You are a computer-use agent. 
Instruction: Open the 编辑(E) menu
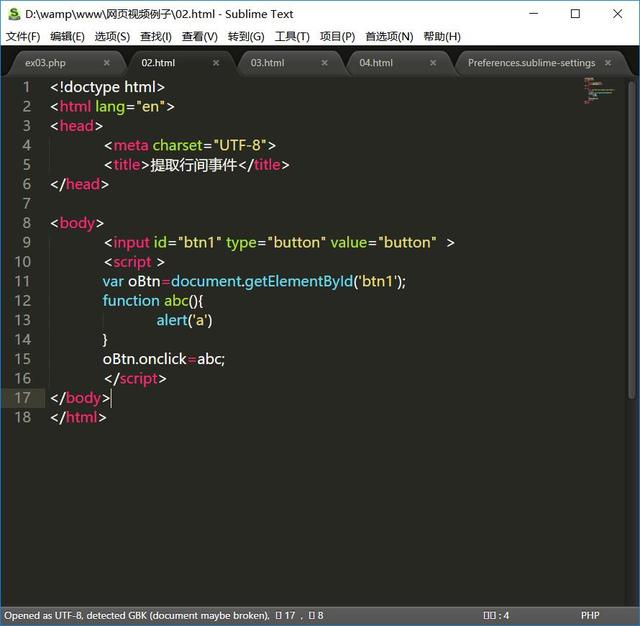tap(67, 37)
